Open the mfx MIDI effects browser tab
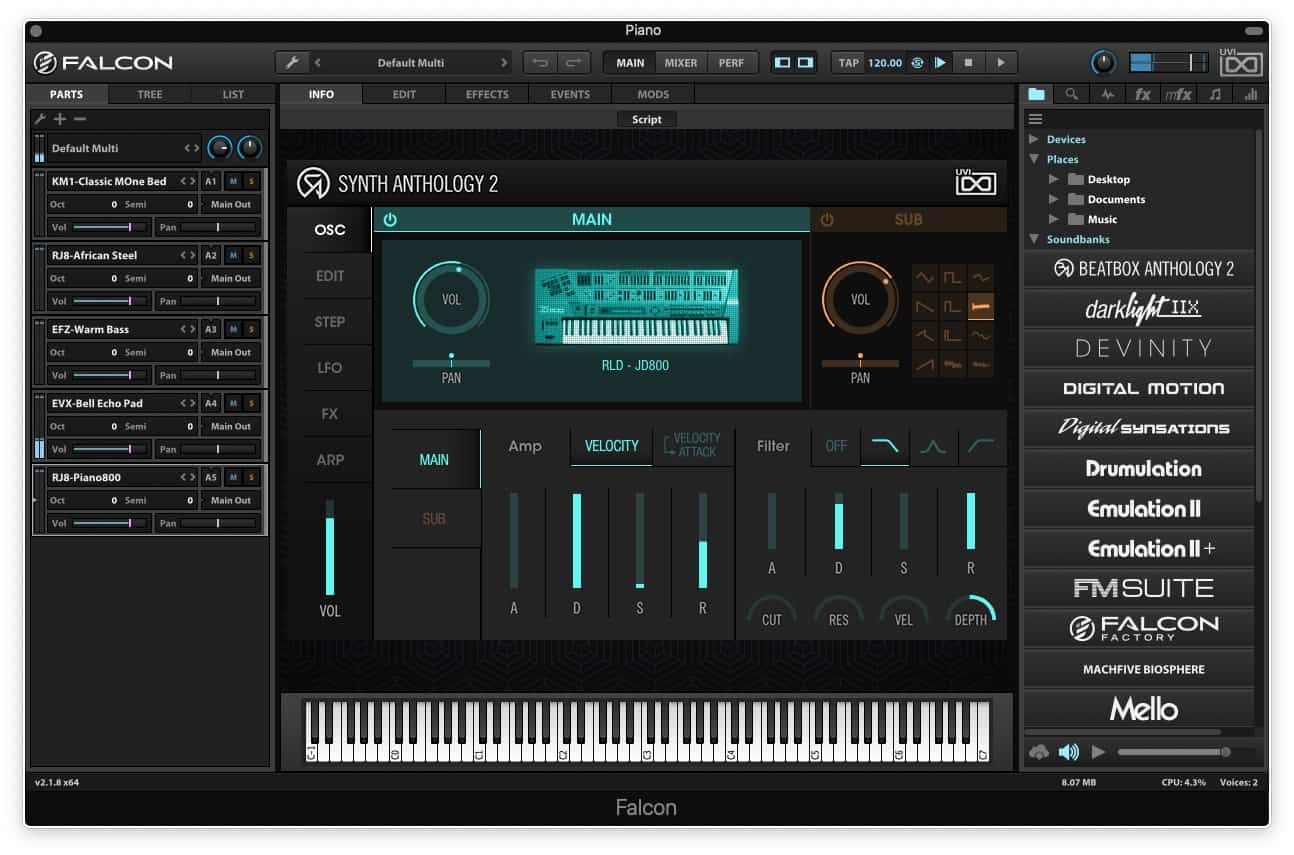This screenshot has height=855, width=1294. 1178,94
